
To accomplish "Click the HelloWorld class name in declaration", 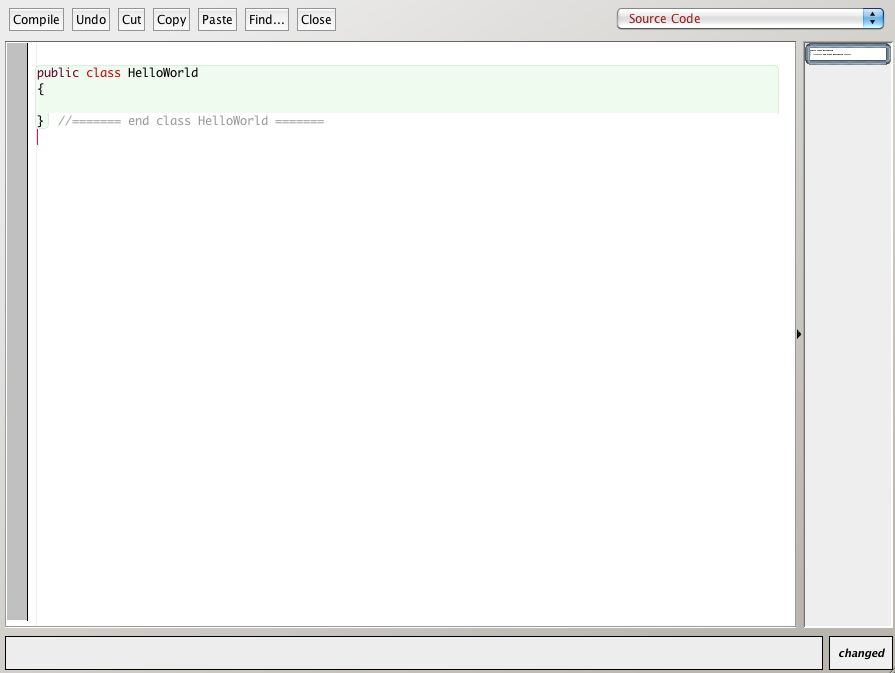I will [x=163, y=73].
